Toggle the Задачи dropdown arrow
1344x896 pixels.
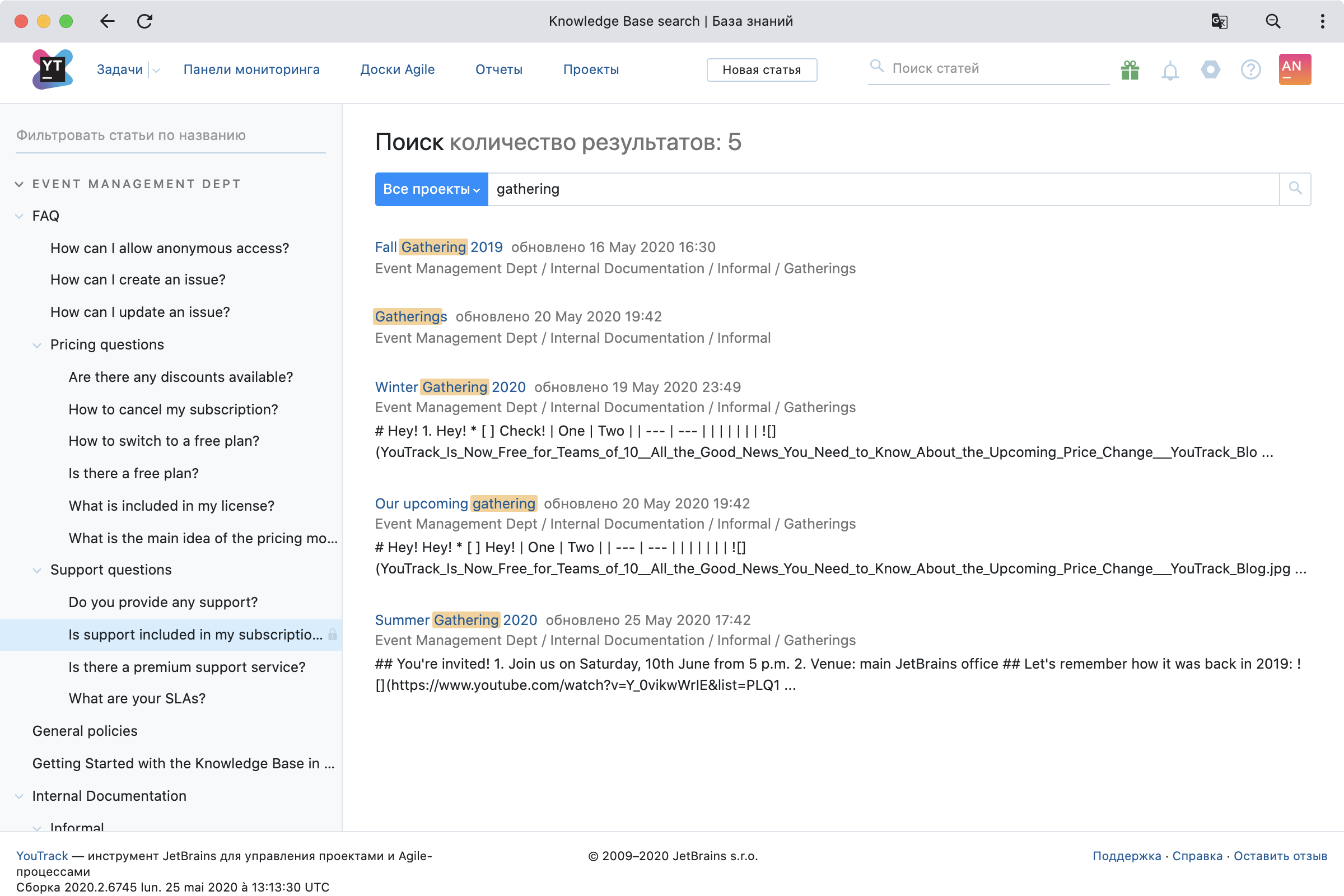click(155, 69)
